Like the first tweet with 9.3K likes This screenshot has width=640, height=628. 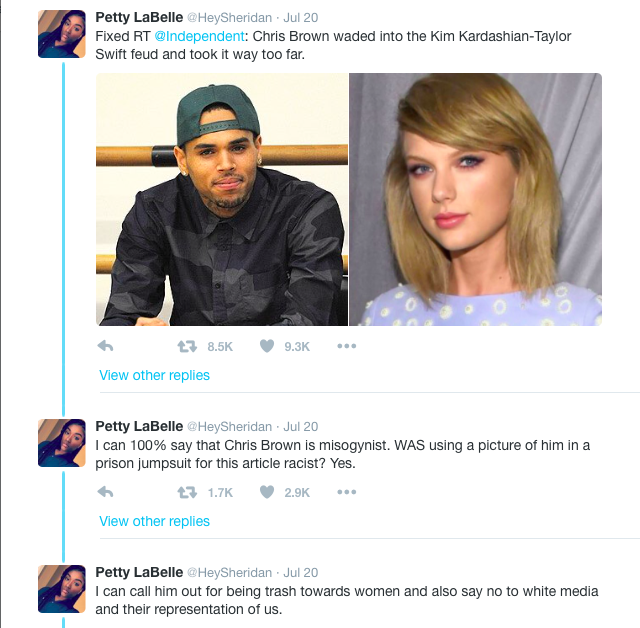tap(267, 346)
